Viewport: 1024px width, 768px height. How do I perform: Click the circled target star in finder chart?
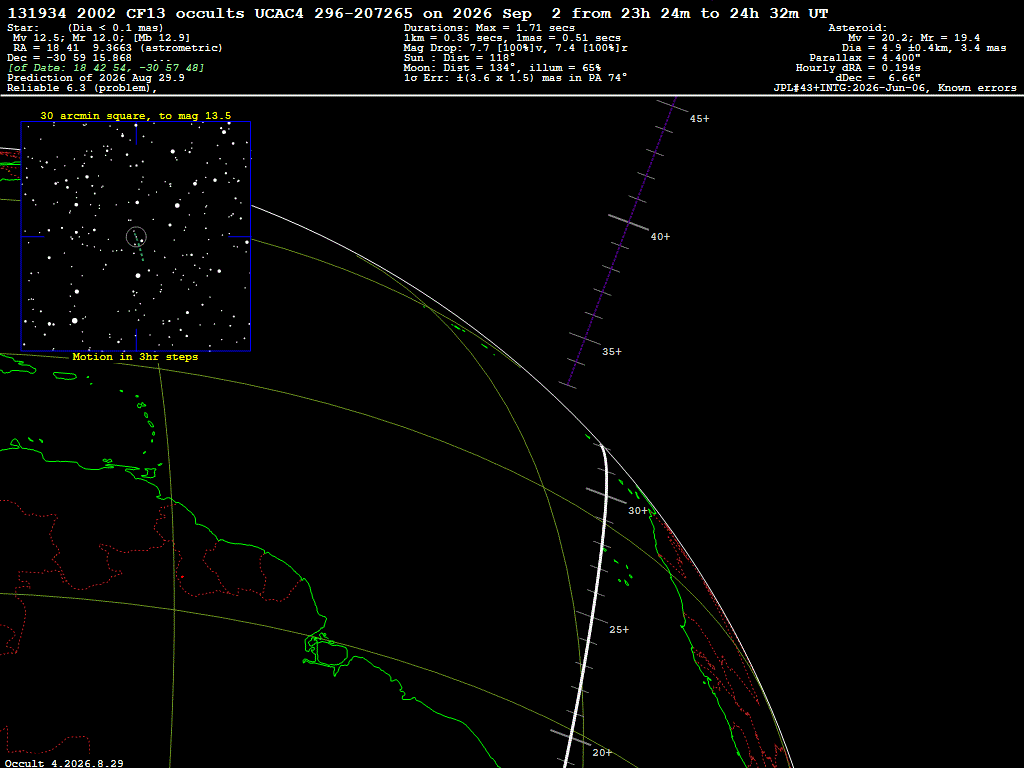click(x=136, y=237)
